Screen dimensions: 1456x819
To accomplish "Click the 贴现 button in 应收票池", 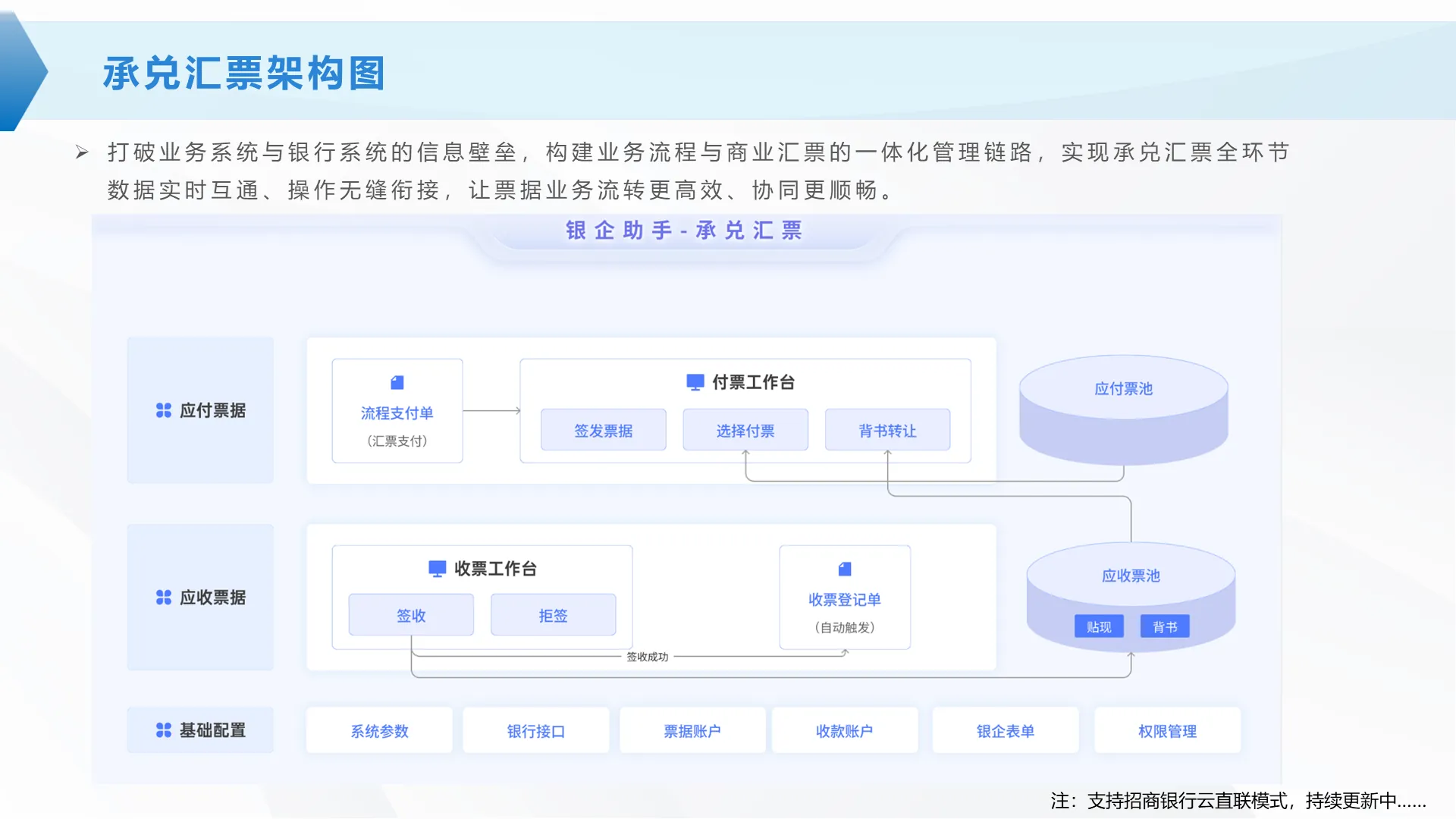I will (x=1099, y=626).
